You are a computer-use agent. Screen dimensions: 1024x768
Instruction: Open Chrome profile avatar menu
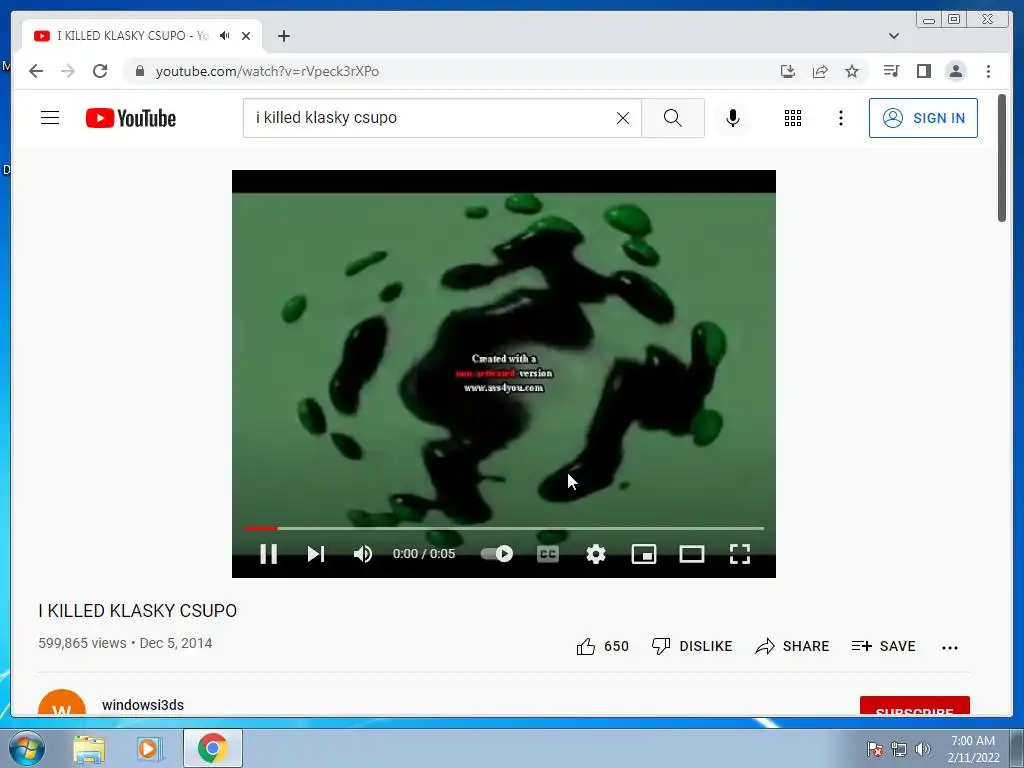[x=955, y=71]
